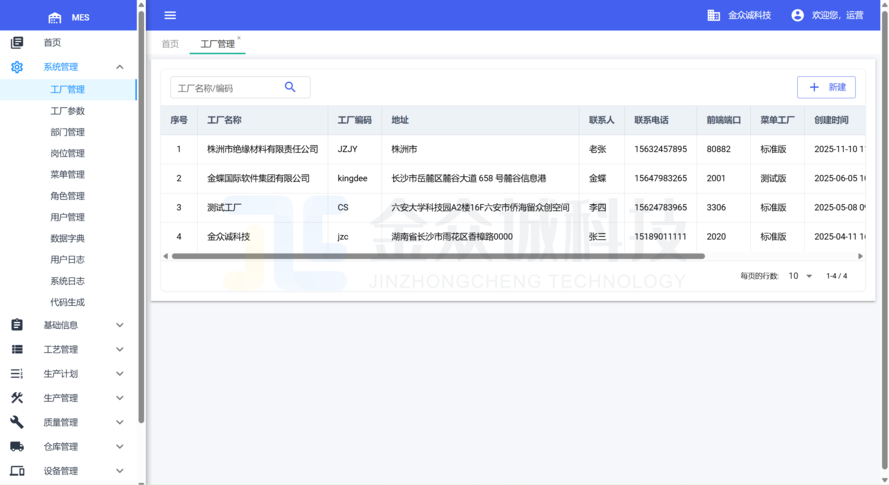The height and width of the screenshot is (485, 889).
Task: Close the 工厂管理 tab
Action: click(x=239, y=38)
